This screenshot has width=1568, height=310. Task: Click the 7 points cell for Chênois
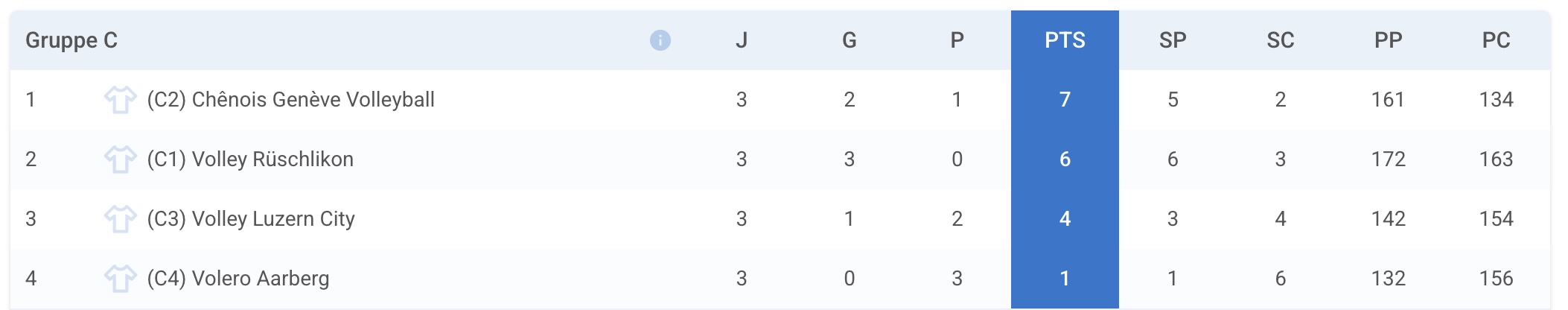(x=1065, y=100)
